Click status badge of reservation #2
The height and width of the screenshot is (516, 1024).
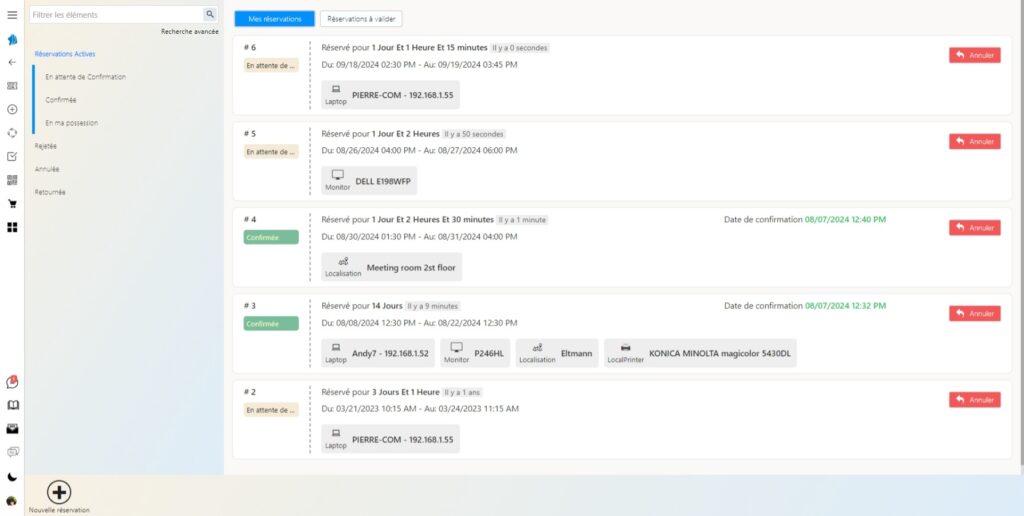click(x=271, y=410)
